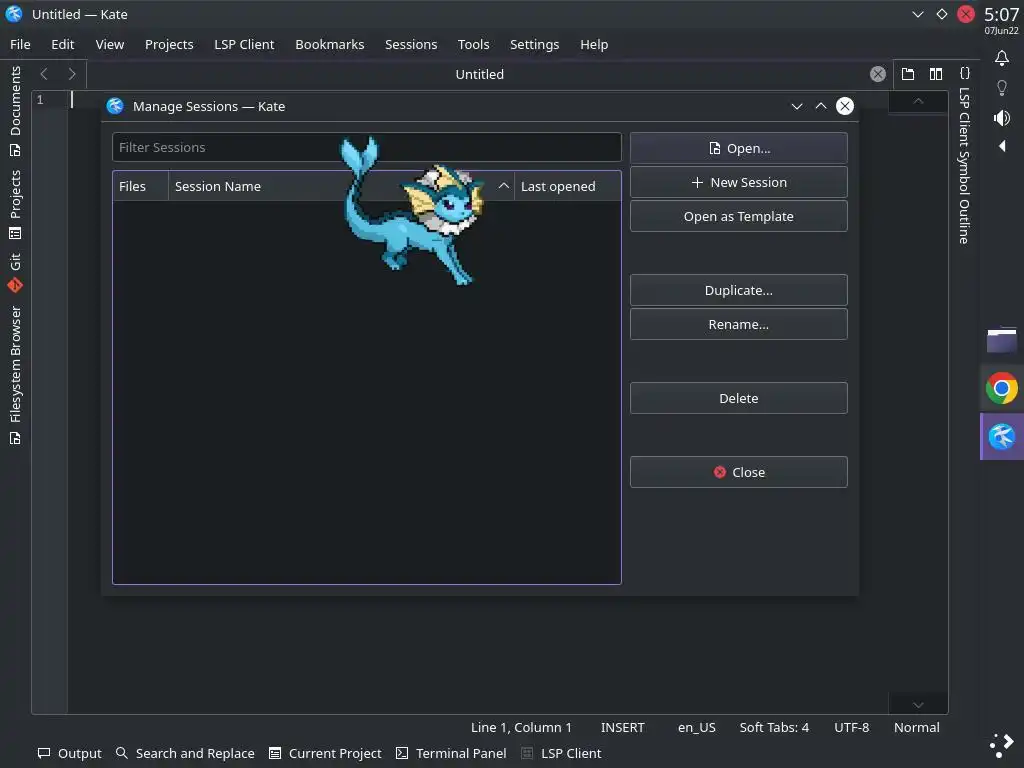Open the Tools menu
The image size is (1024, 768).
(x=473, y=44)
